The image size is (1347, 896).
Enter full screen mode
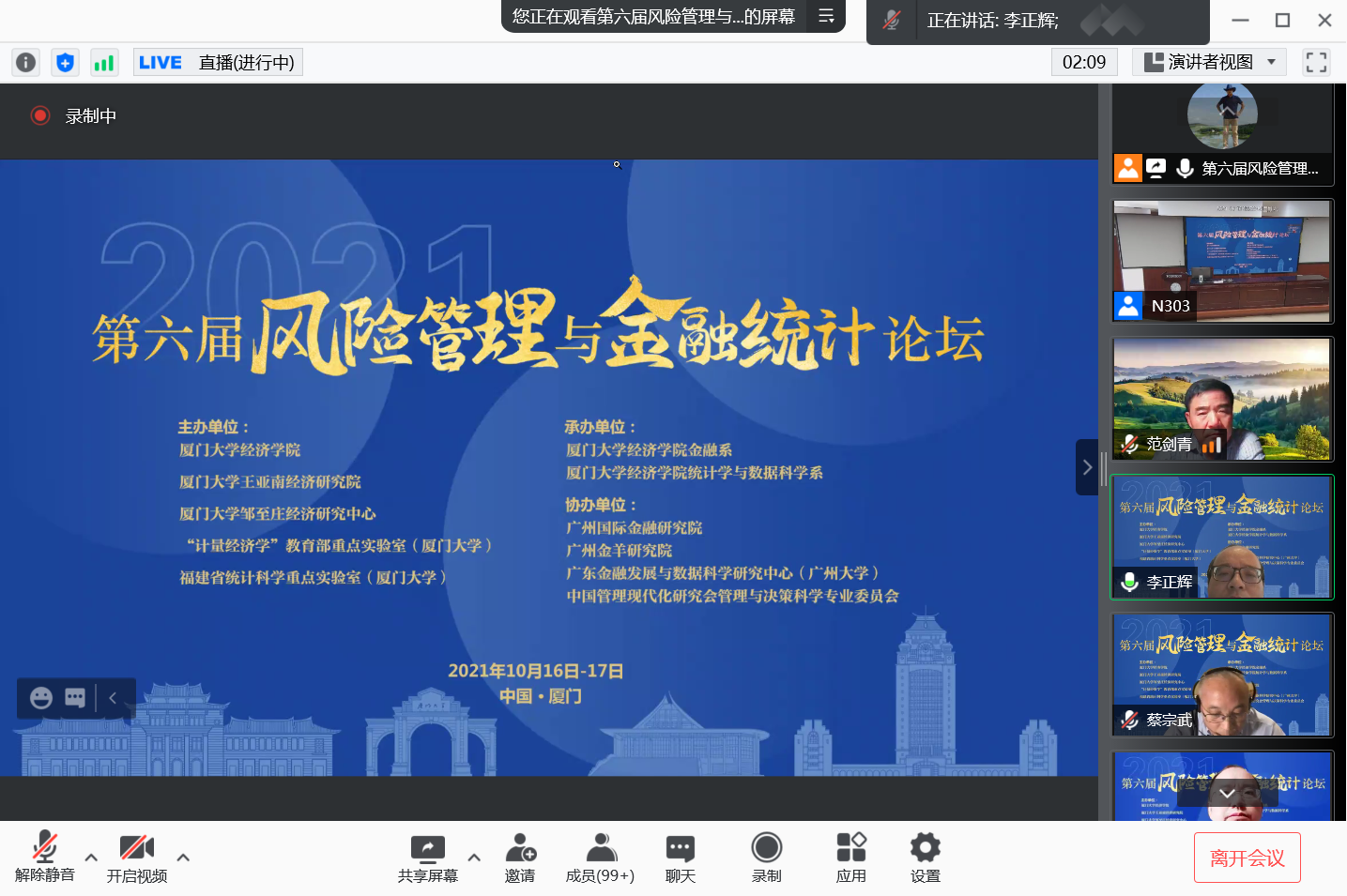pyautogui.click(x=1316, y=62)
